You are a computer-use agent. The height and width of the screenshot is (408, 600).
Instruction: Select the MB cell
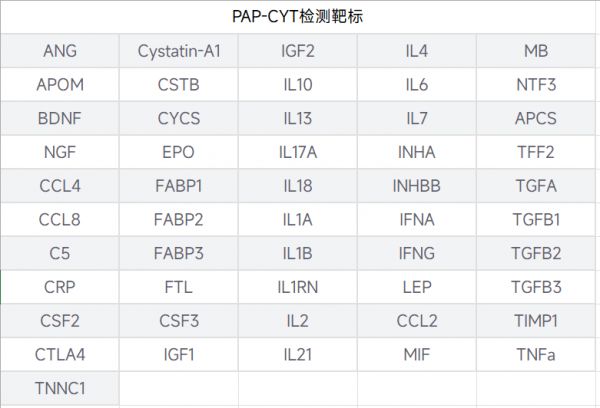pyautogui.click(x=536, y=51)
